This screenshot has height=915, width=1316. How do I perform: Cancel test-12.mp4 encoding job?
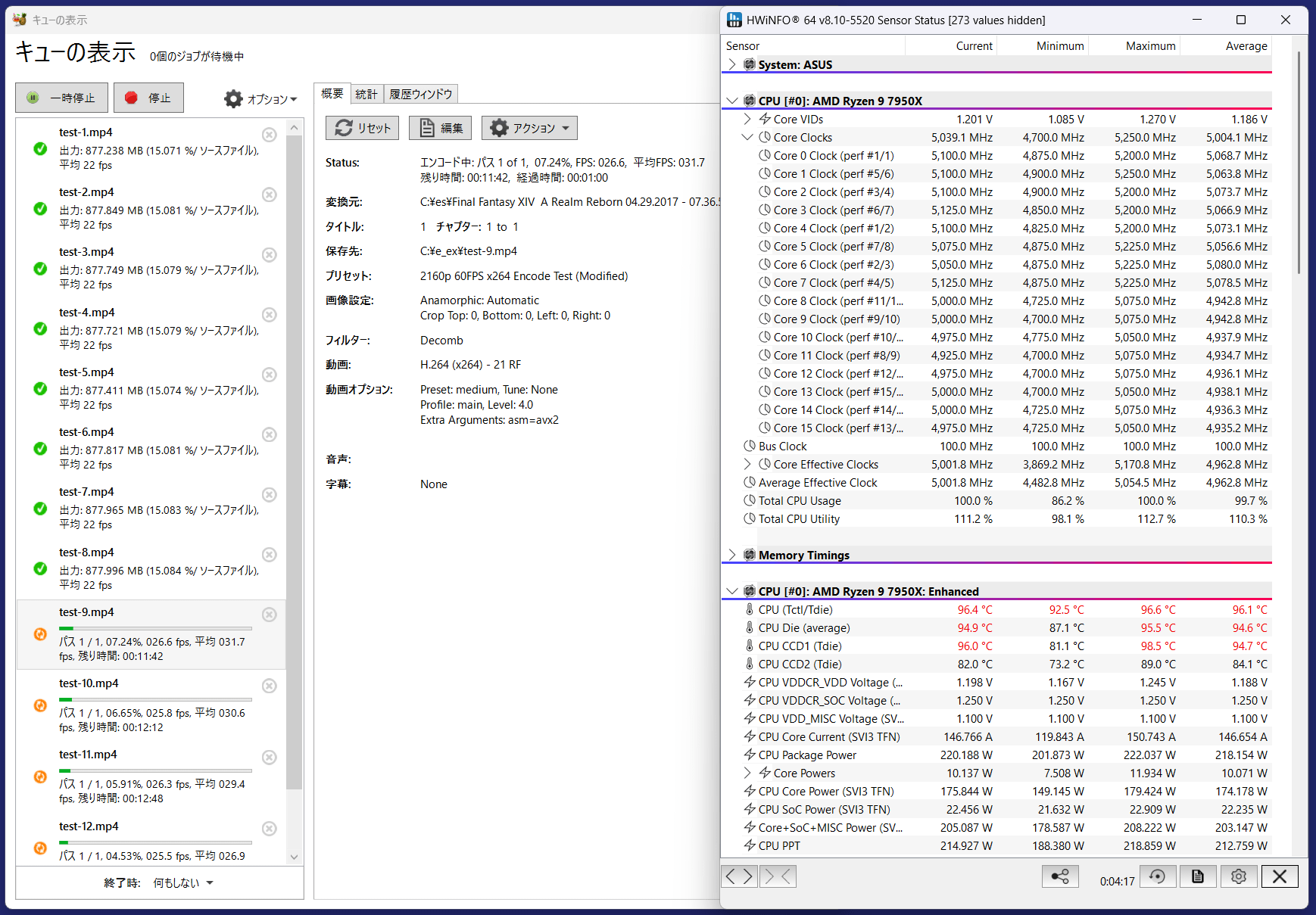(x=269, y=829)
